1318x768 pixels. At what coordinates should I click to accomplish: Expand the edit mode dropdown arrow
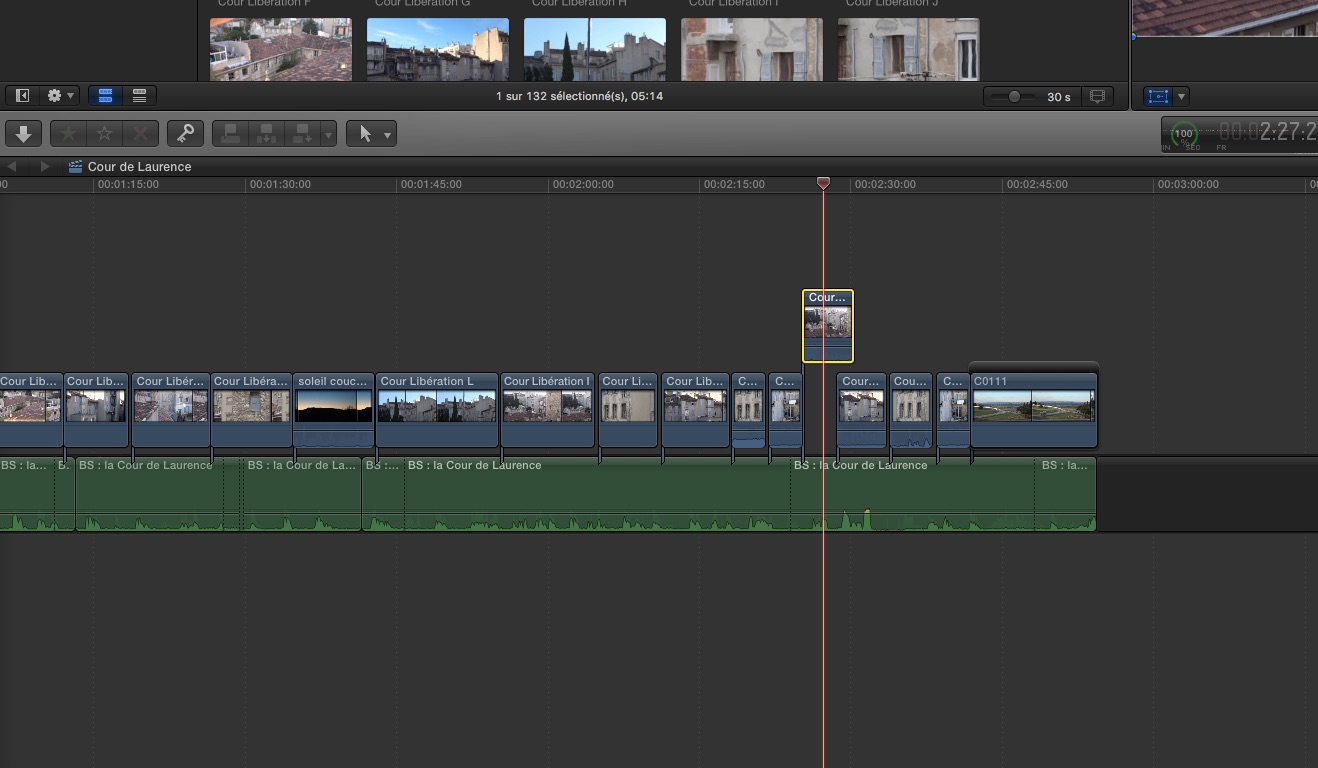click(329, 134)
